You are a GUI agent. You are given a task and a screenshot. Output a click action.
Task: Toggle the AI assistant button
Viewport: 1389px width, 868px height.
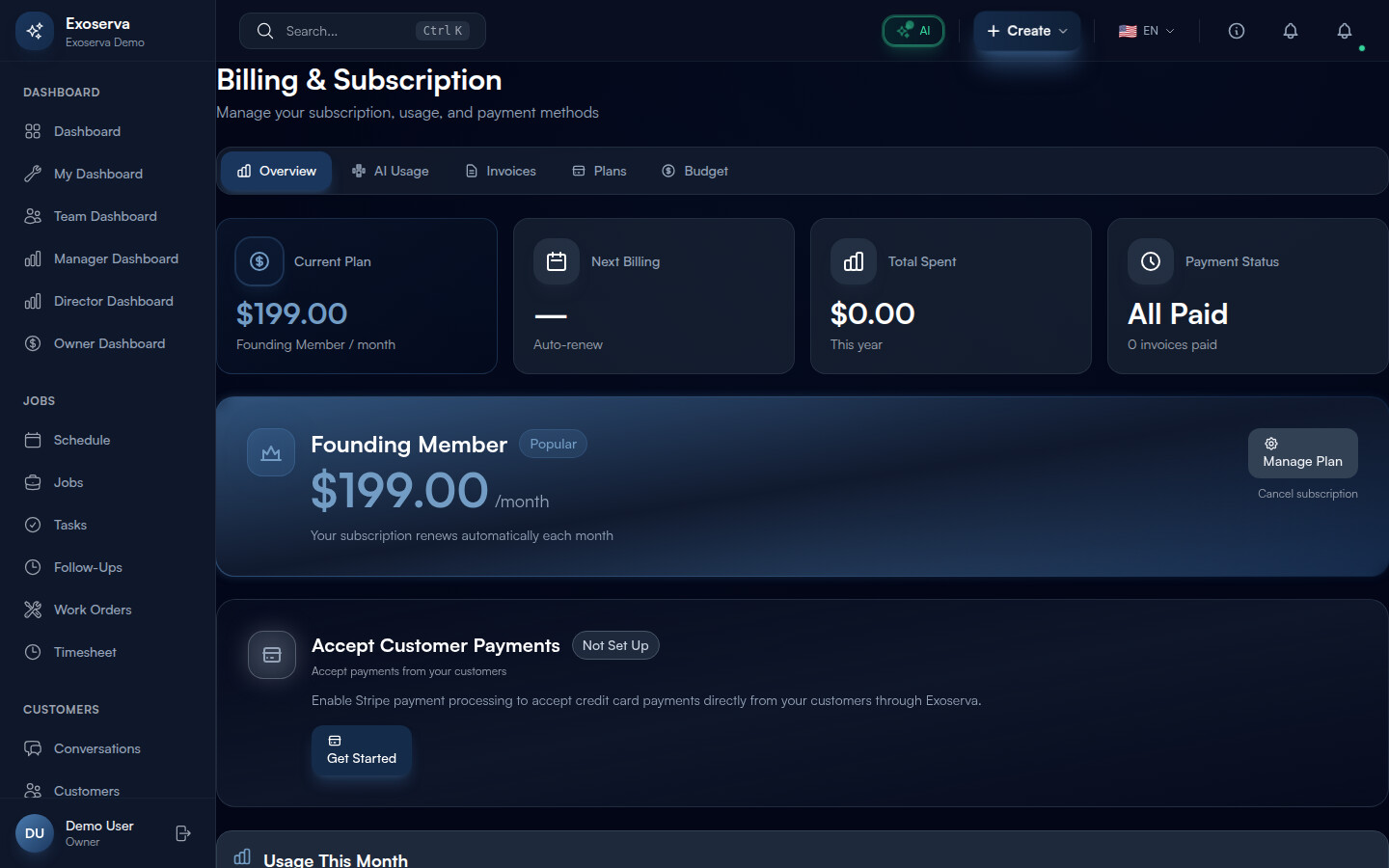913,31
